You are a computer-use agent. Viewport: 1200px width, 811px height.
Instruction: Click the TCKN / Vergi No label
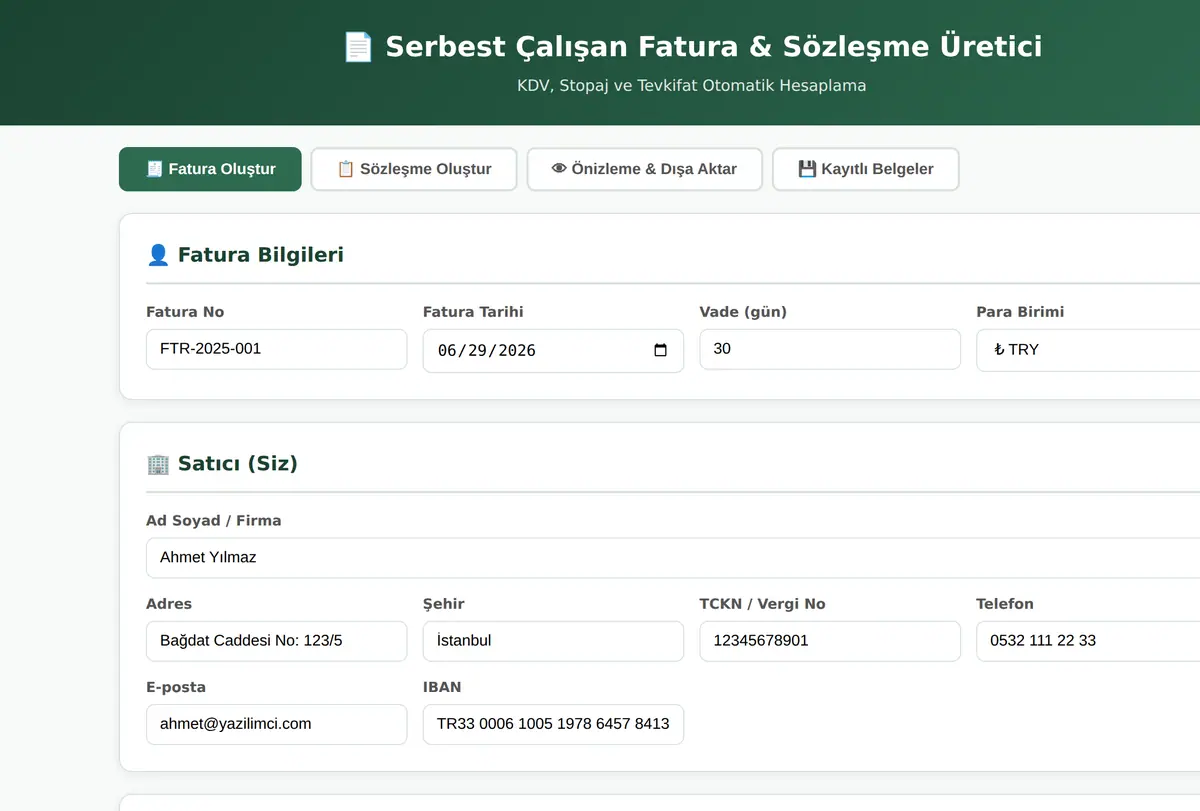[x=762, y=604]
